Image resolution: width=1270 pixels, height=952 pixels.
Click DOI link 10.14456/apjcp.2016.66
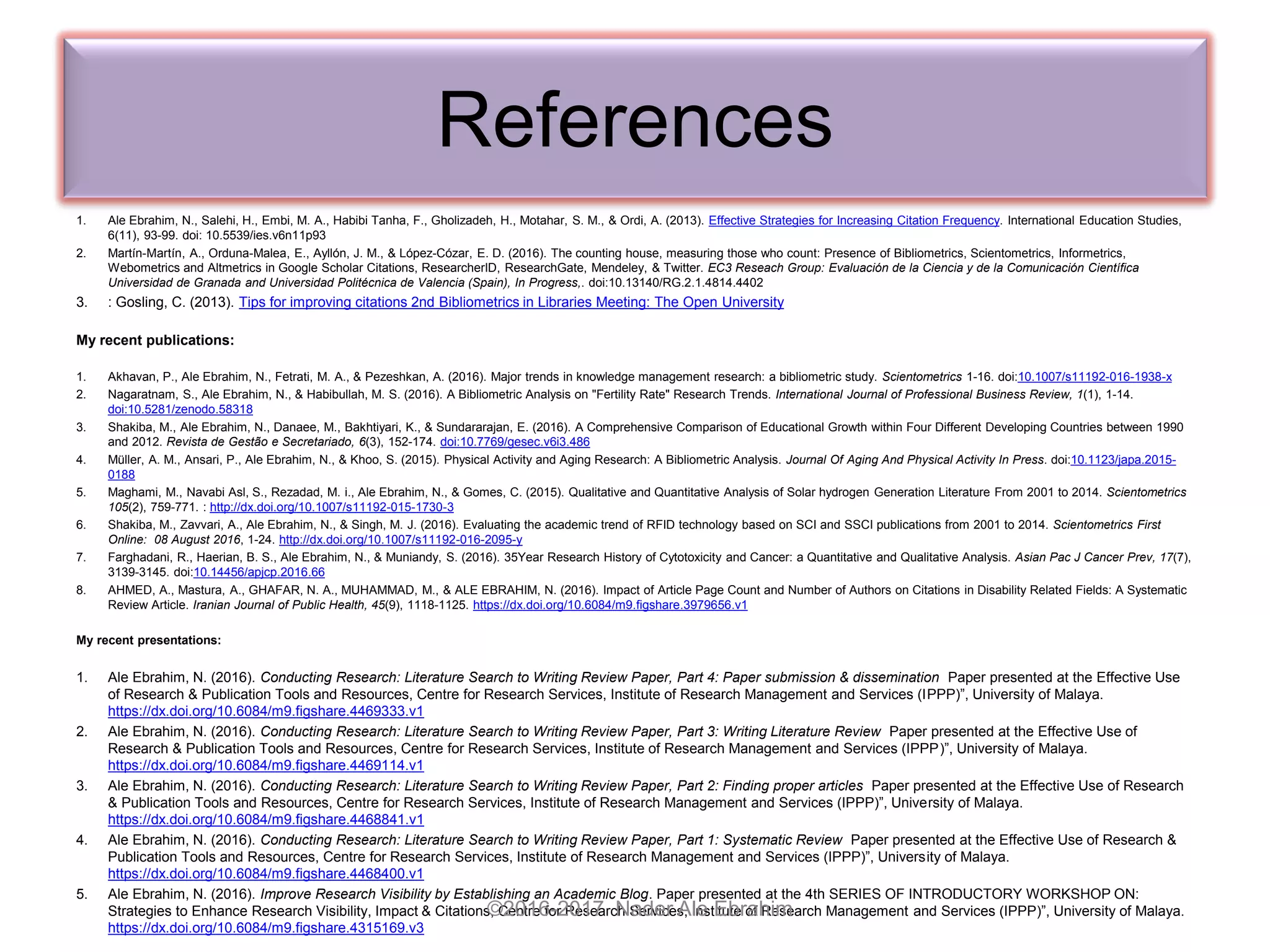point(259,573)
